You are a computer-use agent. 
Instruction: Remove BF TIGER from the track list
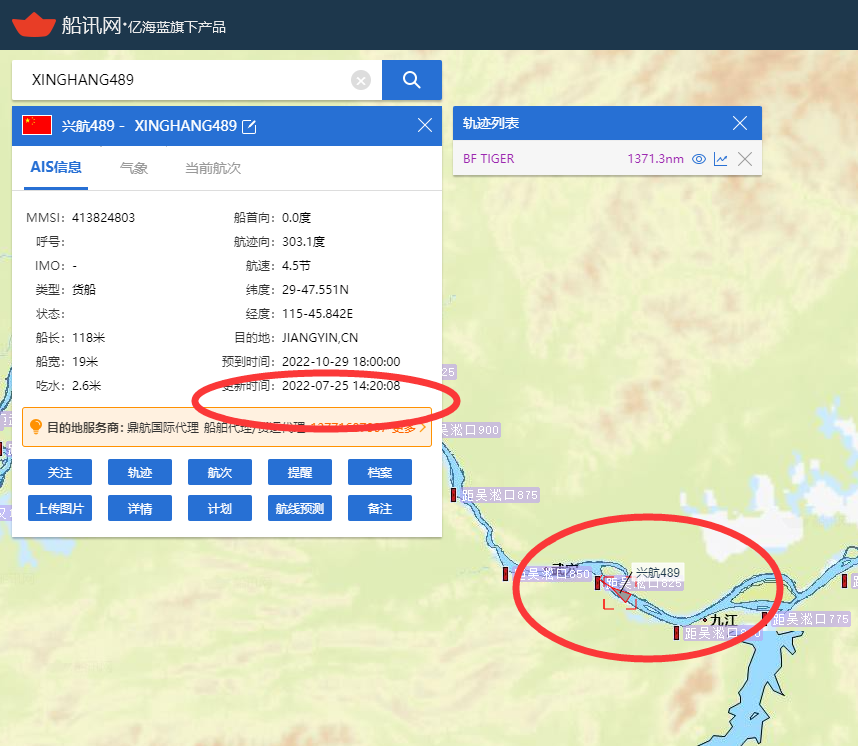click(x=744, y=159)
